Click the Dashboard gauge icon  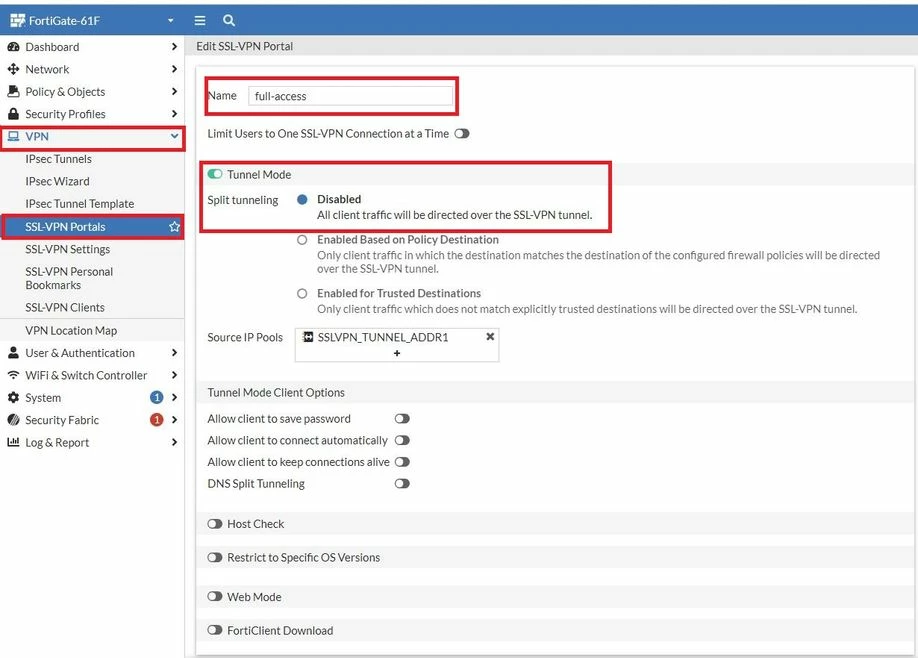tap(13, 47)
